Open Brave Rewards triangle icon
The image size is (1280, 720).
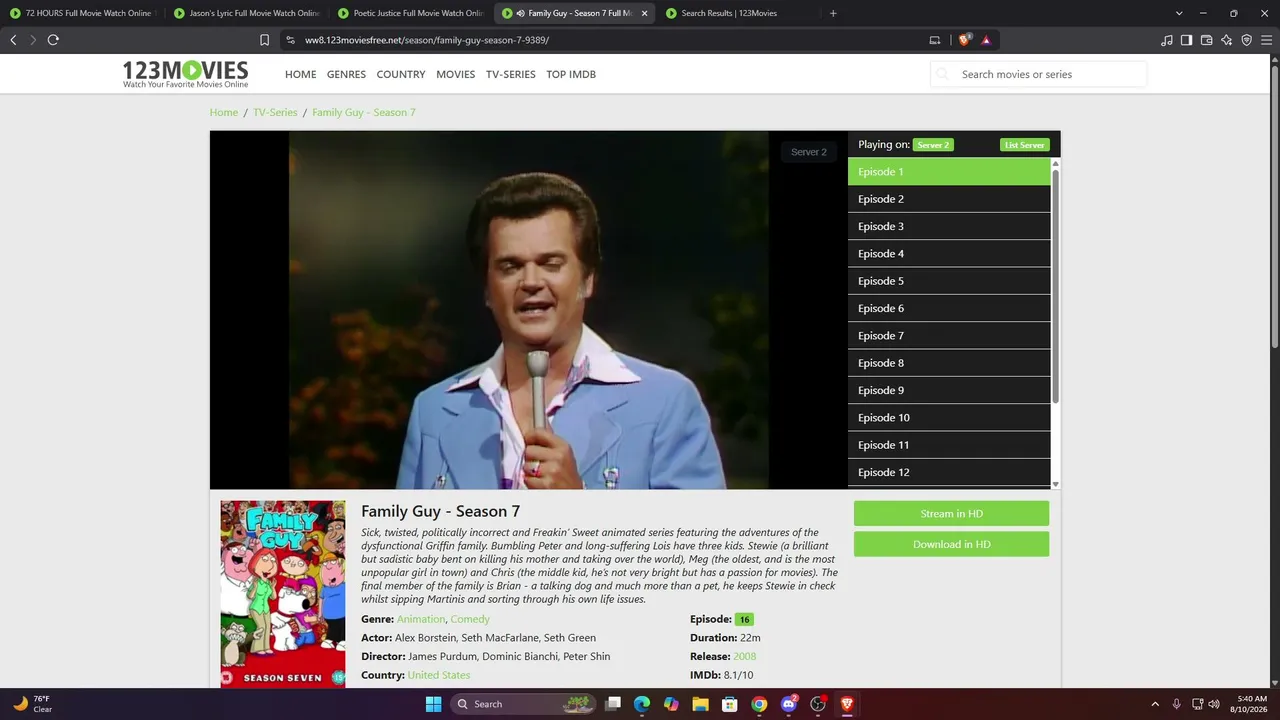coord(986,40)
